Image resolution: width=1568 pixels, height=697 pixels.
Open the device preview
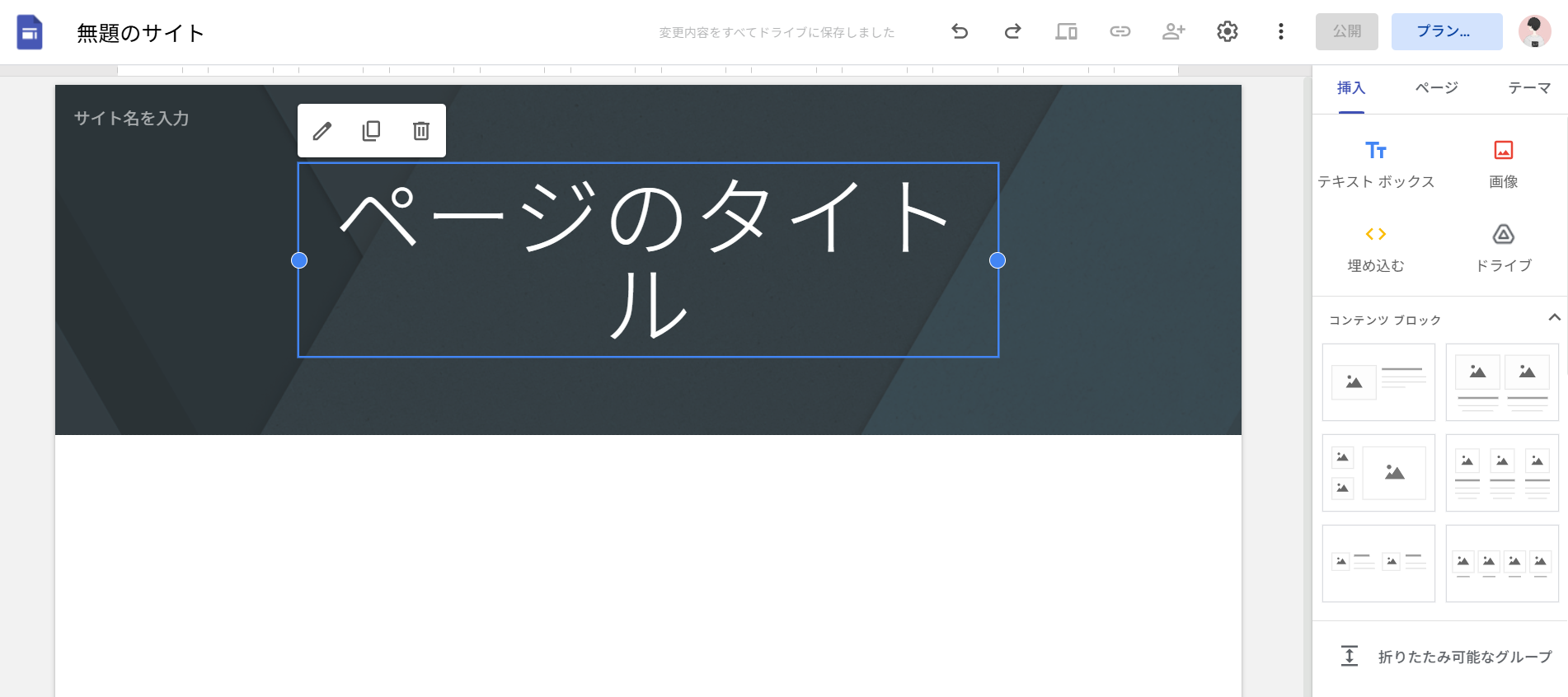(x=1066, y=31)
